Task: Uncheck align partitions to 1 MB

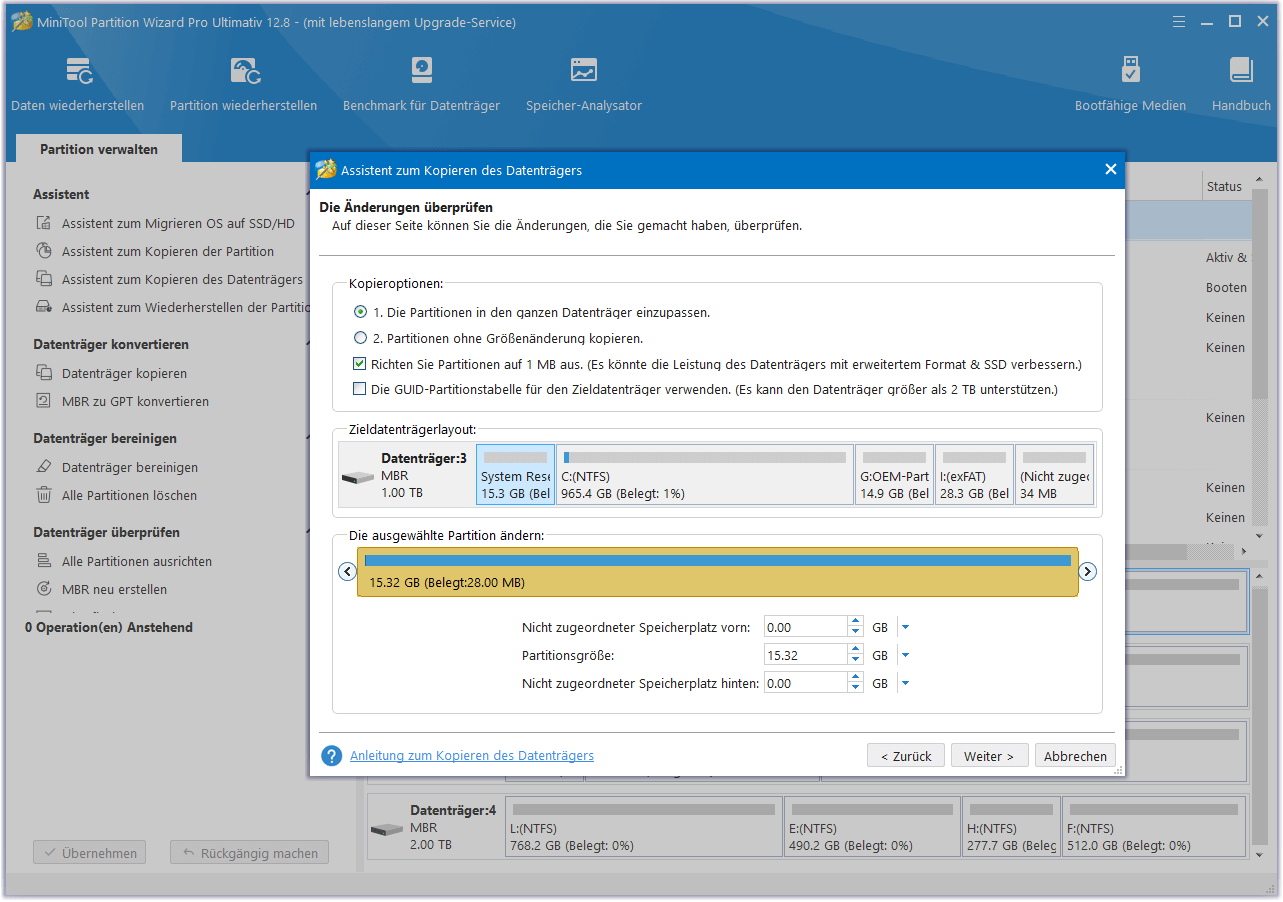Action: click(360, 364)
